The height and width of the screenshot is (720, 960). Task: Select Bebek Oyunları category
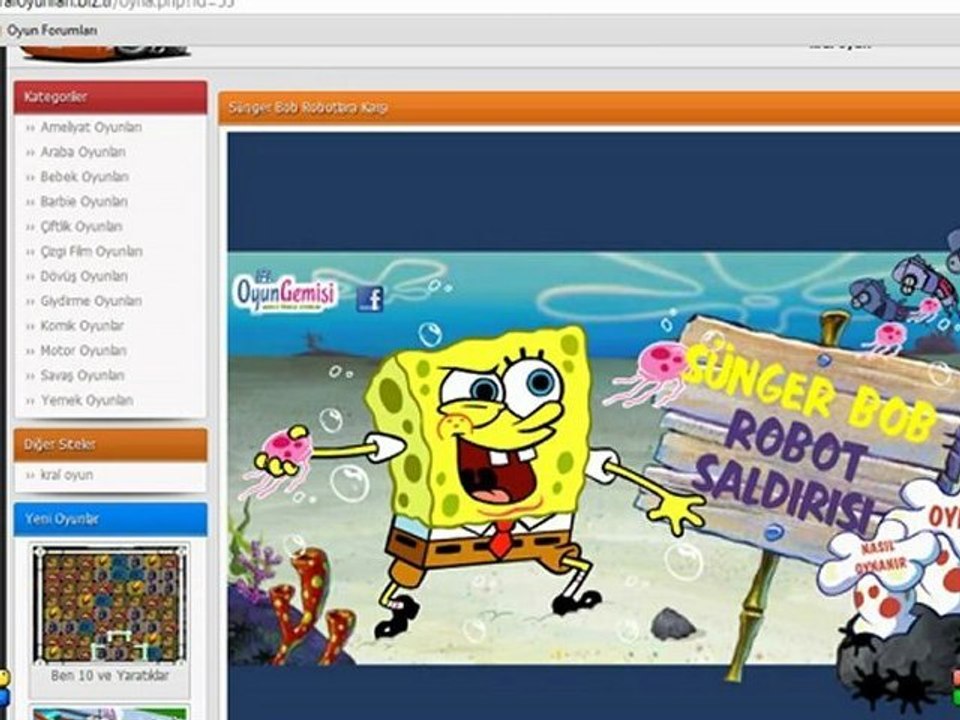84,177
